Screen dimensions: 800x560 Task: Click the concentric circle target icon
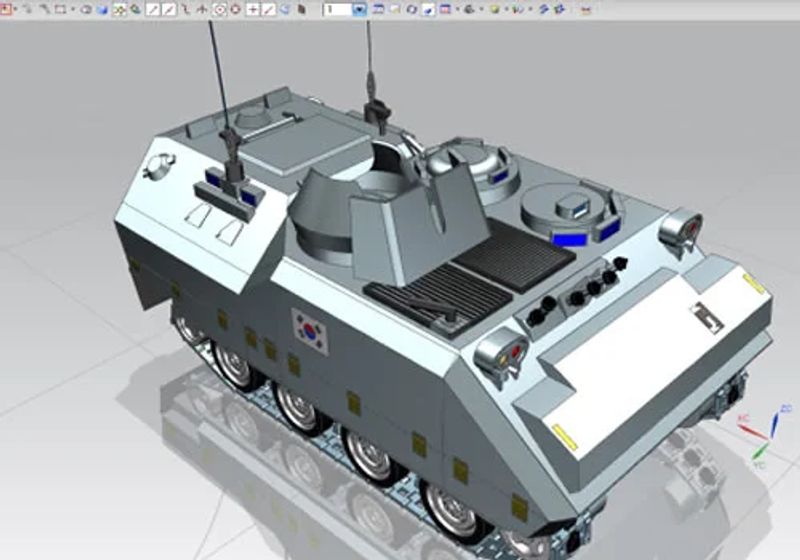click(219, 10)
